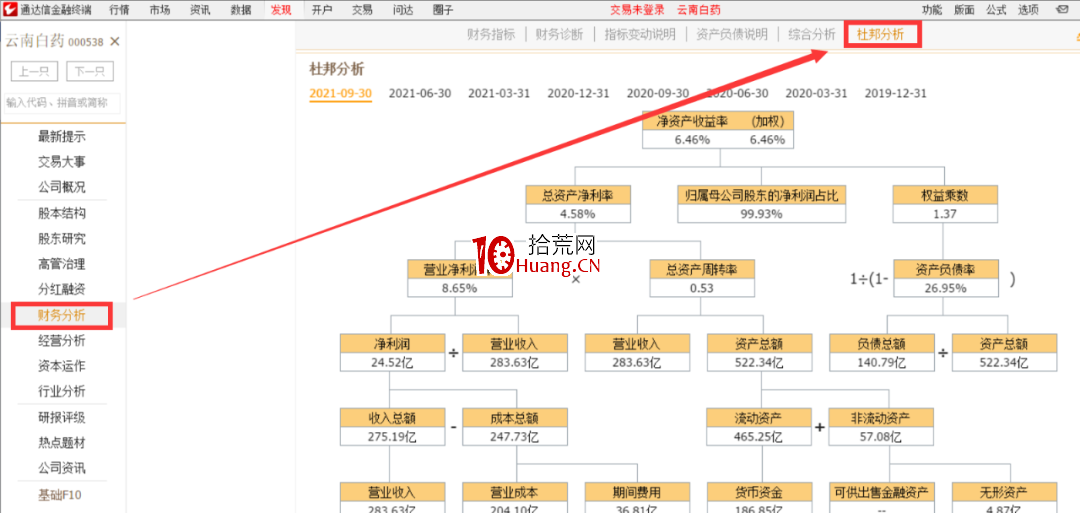Select the 2020-12-31 report period
1080x513 pixels.
[x=579, y=94]
